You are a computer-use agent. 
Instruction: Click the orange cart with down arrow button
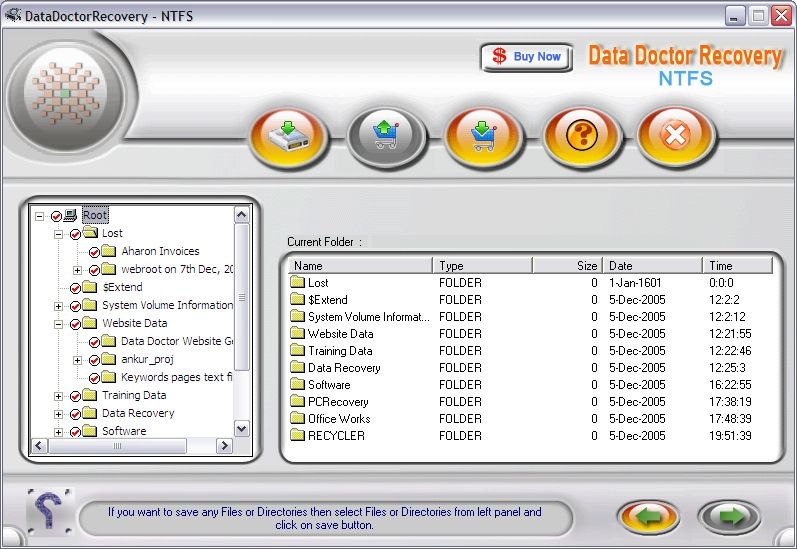click(484, 137)
